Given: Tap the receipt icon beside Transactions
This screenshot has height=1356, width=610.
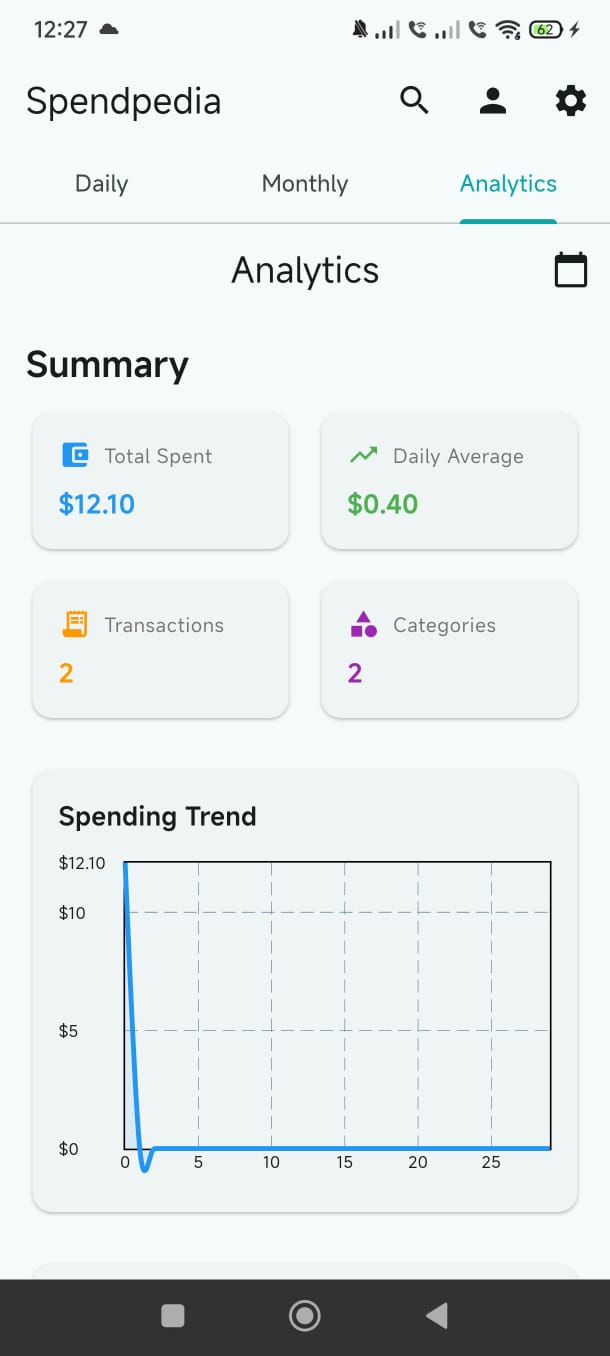Looking at the screenshot, I should click(x=75, y=625).
